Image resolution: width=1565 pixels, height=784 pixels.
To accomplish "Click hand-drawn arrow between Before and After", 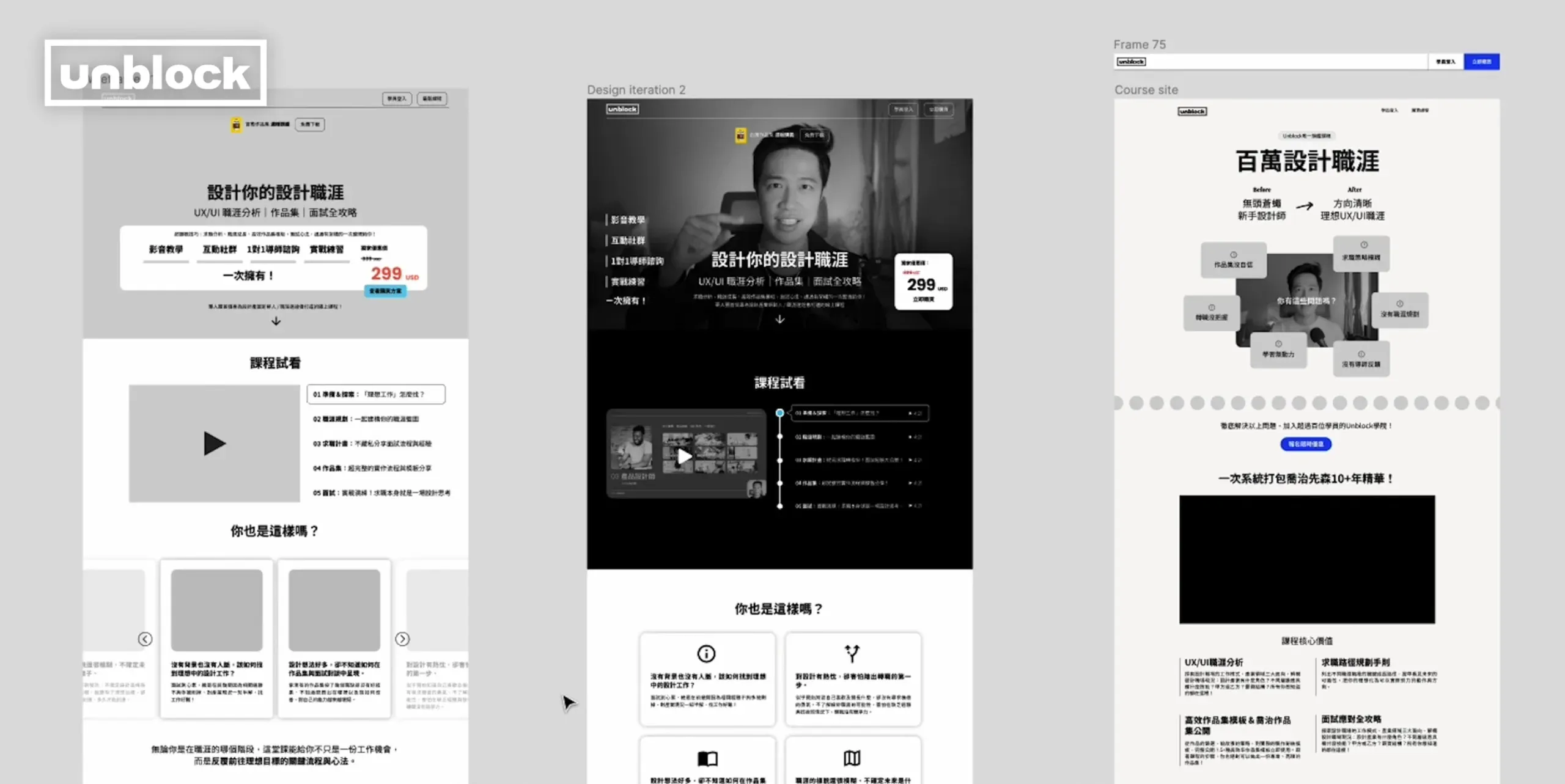I will (x=1305, y=206).
